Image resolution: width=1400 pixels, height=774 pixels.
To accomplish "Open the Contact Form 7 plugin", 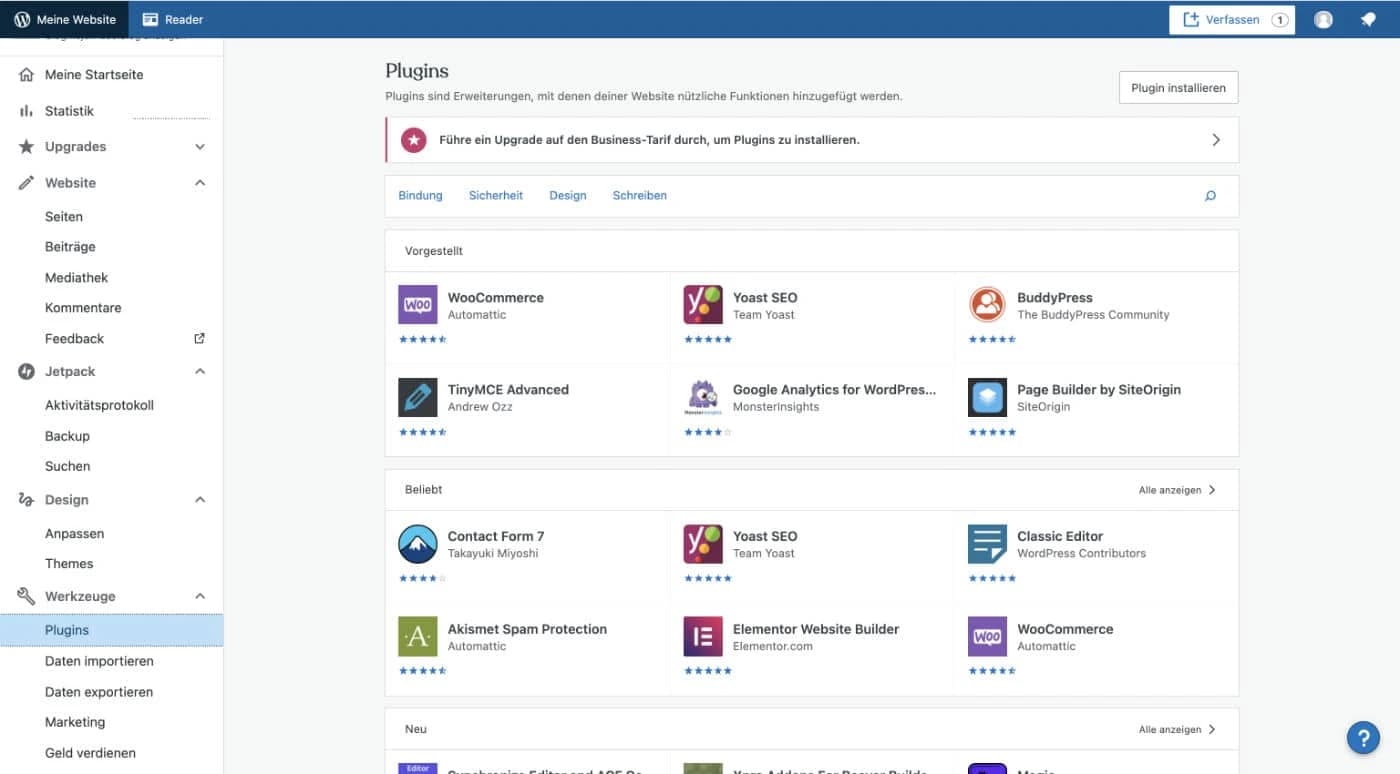I will (417, 543).
